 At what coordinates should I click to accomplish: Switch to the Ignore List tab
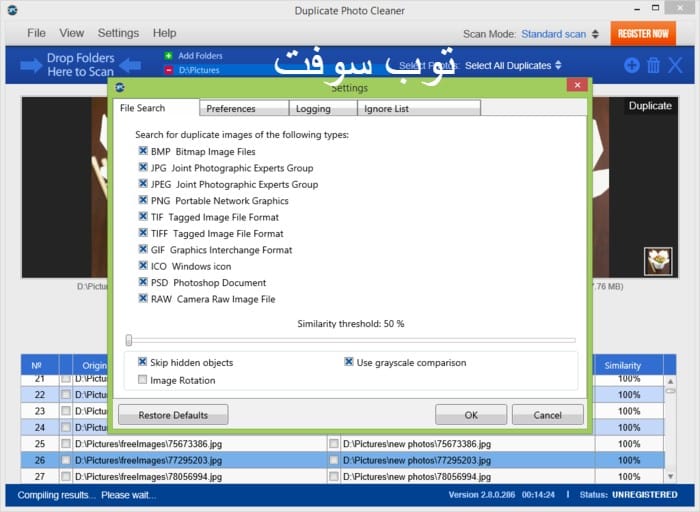point(419,108)
